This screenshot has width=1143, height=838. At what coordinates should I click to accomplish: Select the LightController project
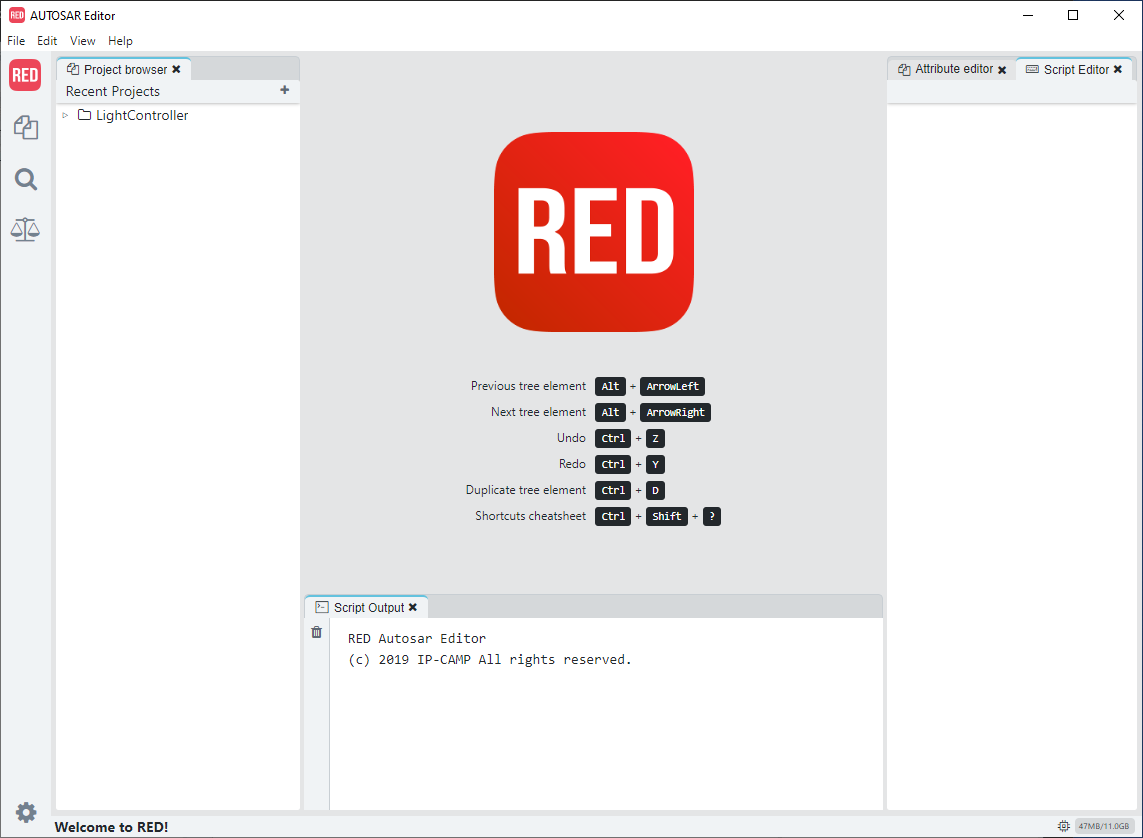point(142,115)
